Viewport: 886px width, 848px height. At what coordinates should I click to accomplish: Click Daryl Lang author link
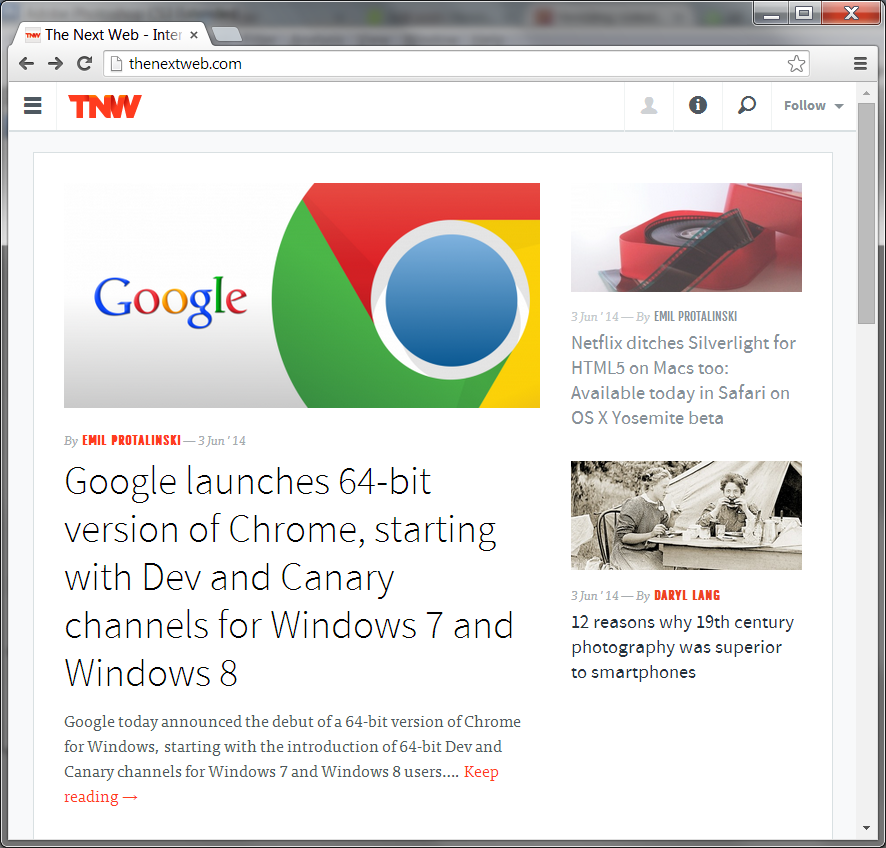687,595
